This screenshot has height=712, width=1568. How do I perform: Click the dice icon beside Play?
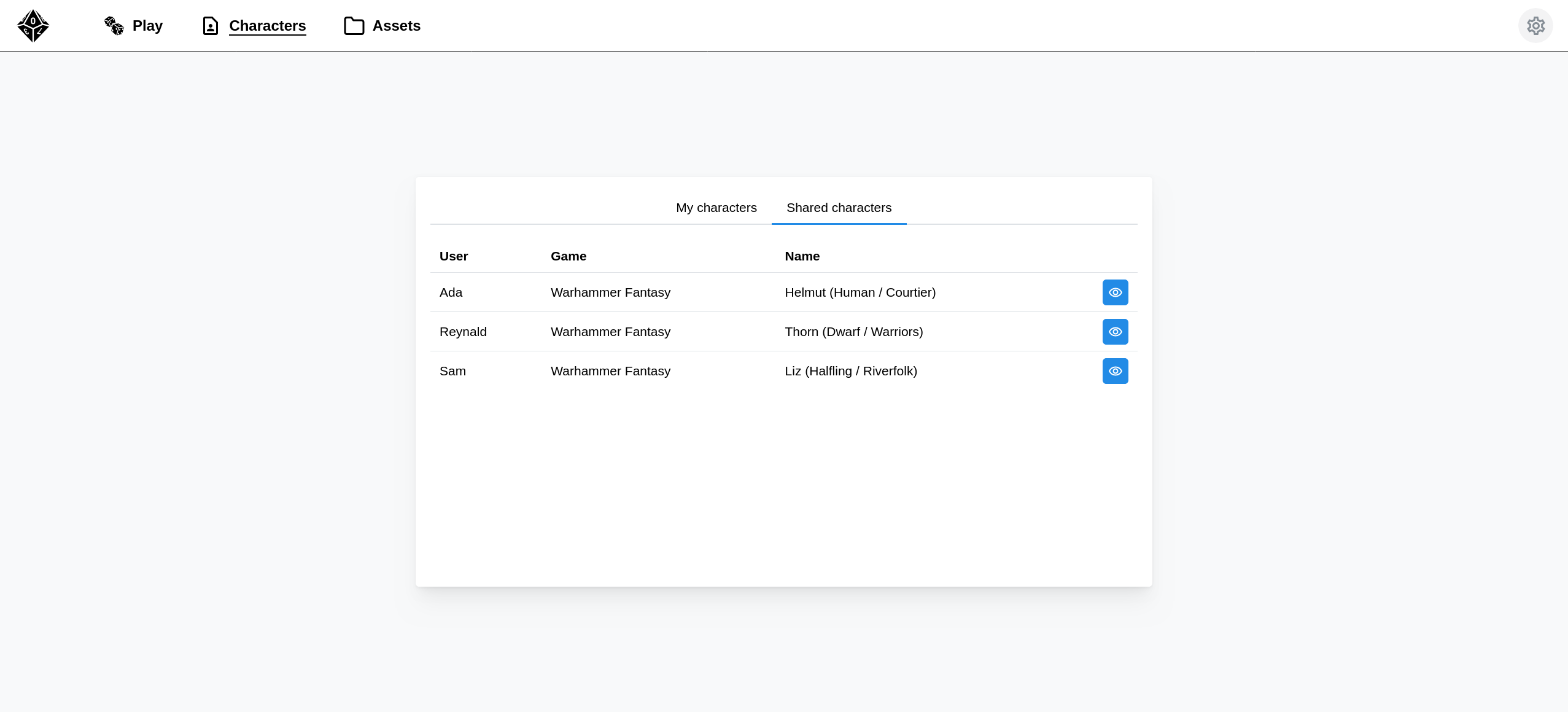click(114, 26)
